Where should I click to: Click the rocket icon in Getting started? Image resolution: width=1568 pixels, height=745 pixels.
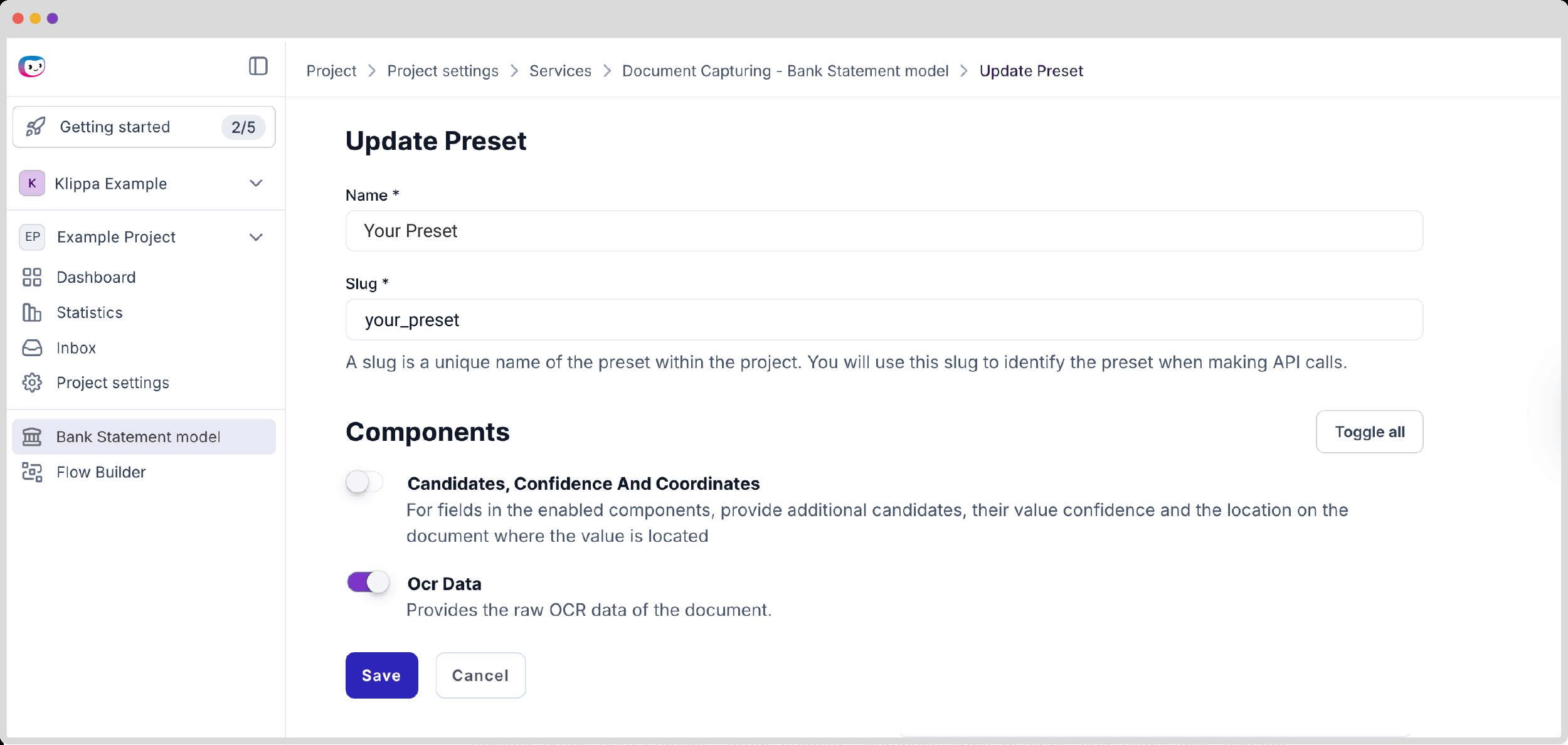pyautogui.click(x=36, y=127)
